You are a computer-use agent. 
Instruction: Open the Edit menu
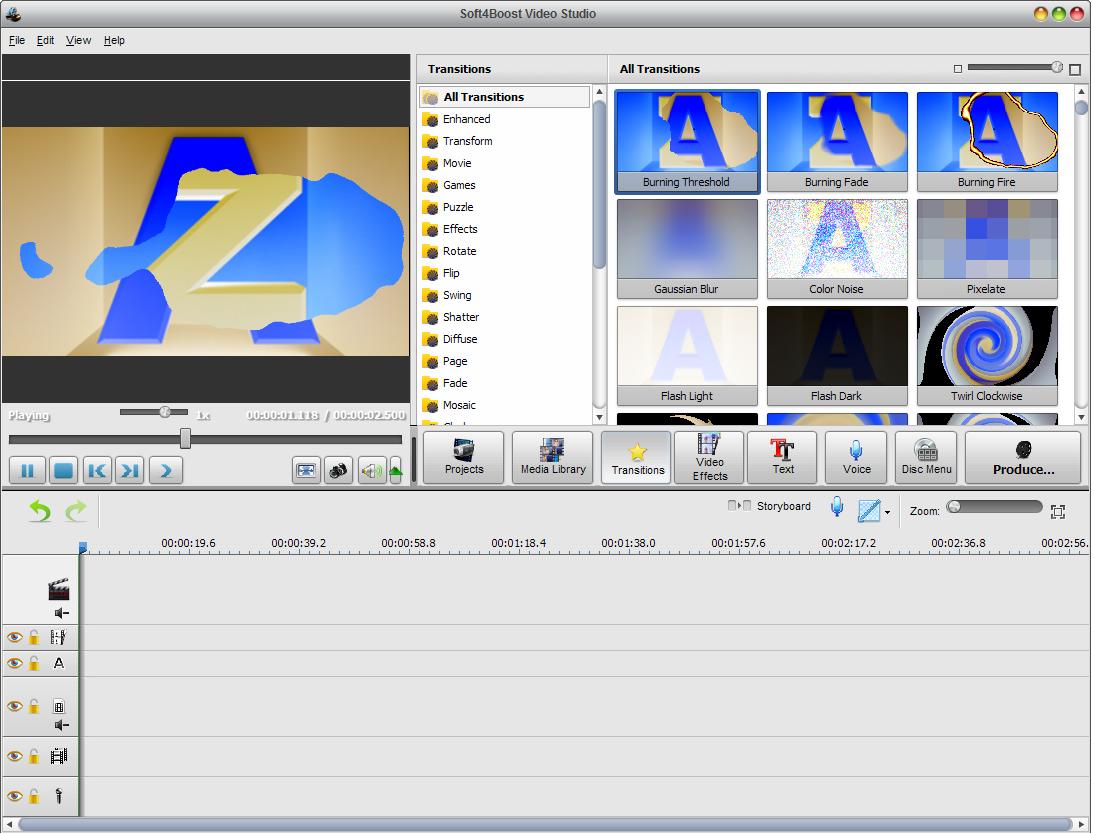coord(45,40)
